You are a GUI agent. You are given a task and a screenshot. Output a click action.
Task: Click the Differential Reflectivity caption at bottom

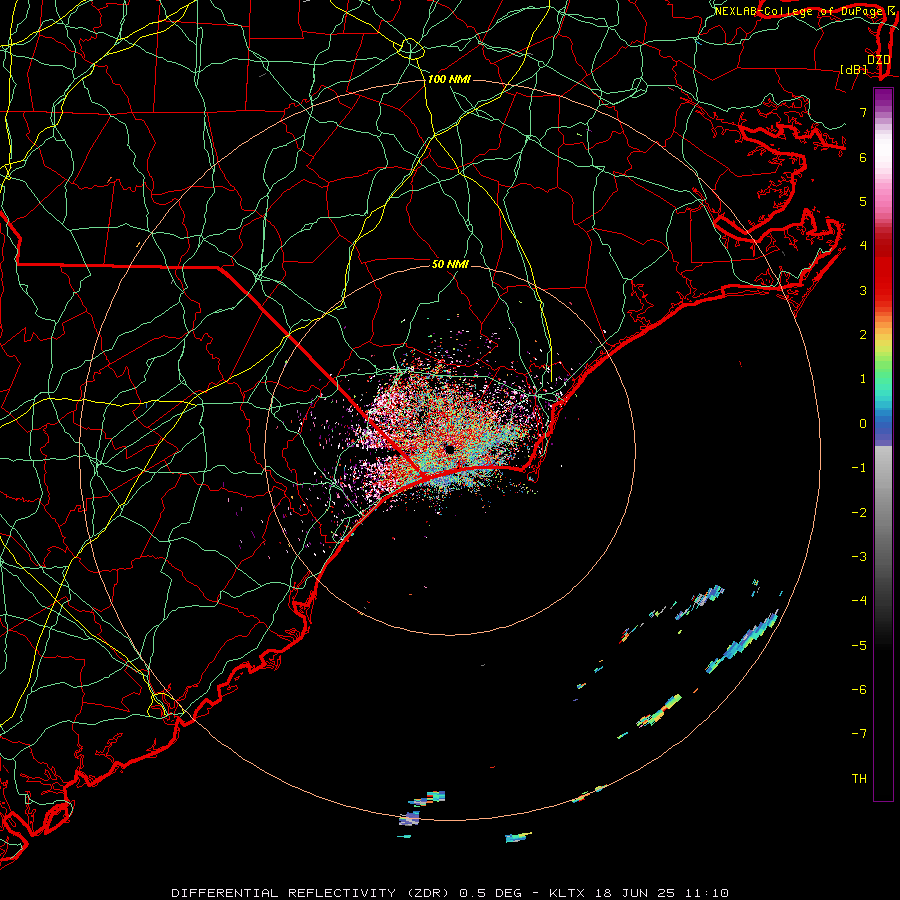tap(450, 893)
